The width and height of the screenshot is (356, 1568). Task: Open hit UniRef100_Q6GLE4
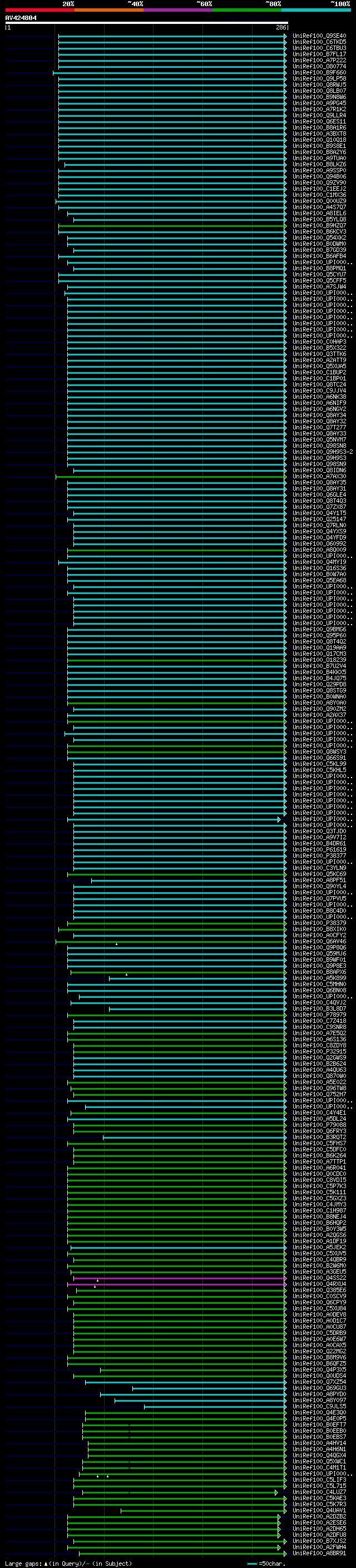point(319,495)
